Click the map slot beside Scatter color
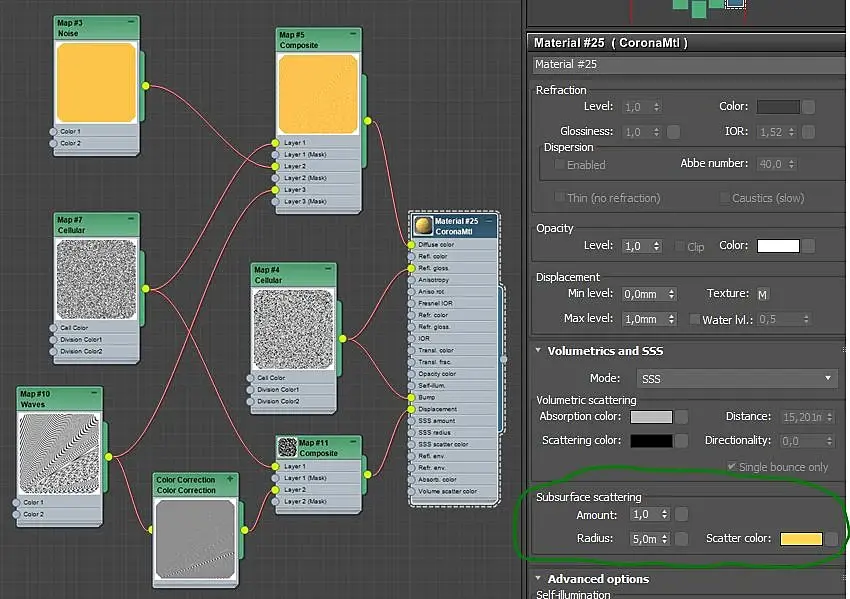This screenshot has width=850, height=599. 833,539
